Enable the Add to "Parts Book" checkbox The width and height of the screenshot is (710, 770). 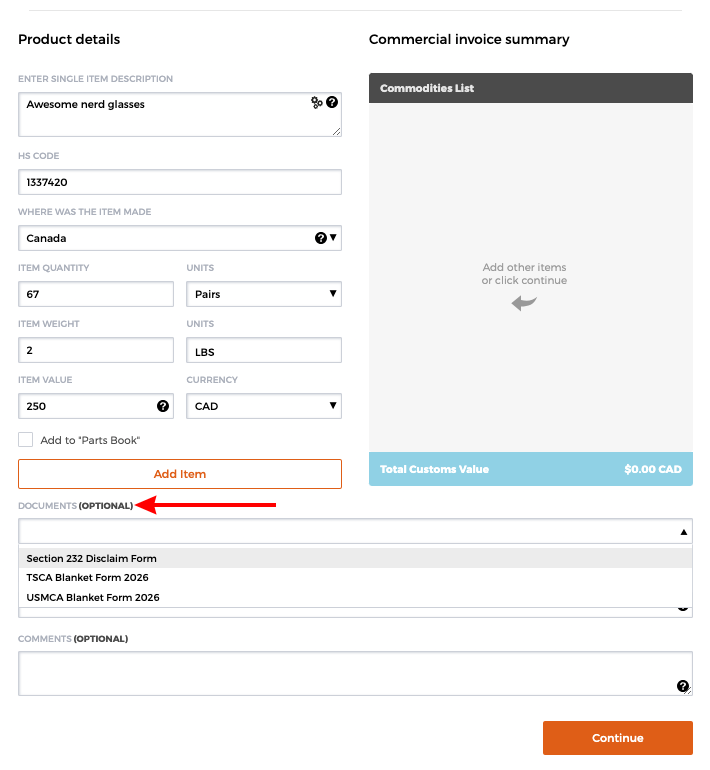26,440
